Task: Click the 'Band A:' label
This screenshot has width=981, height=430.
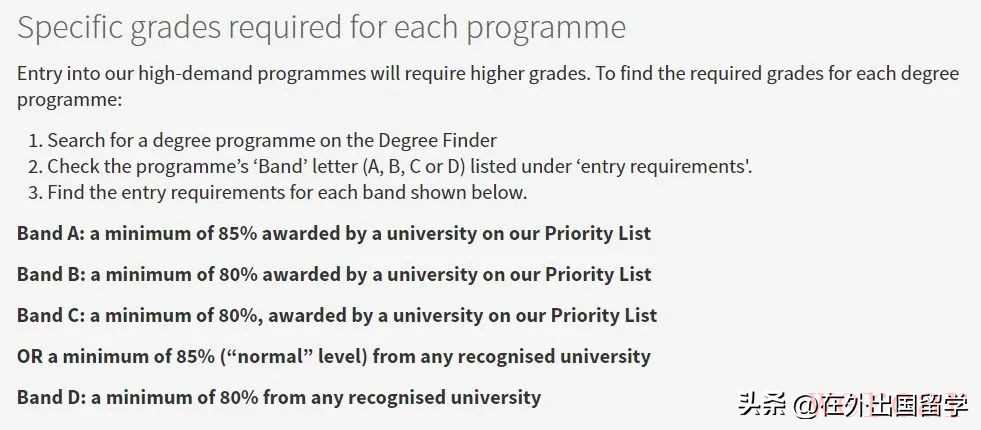Action: point(50,234)
